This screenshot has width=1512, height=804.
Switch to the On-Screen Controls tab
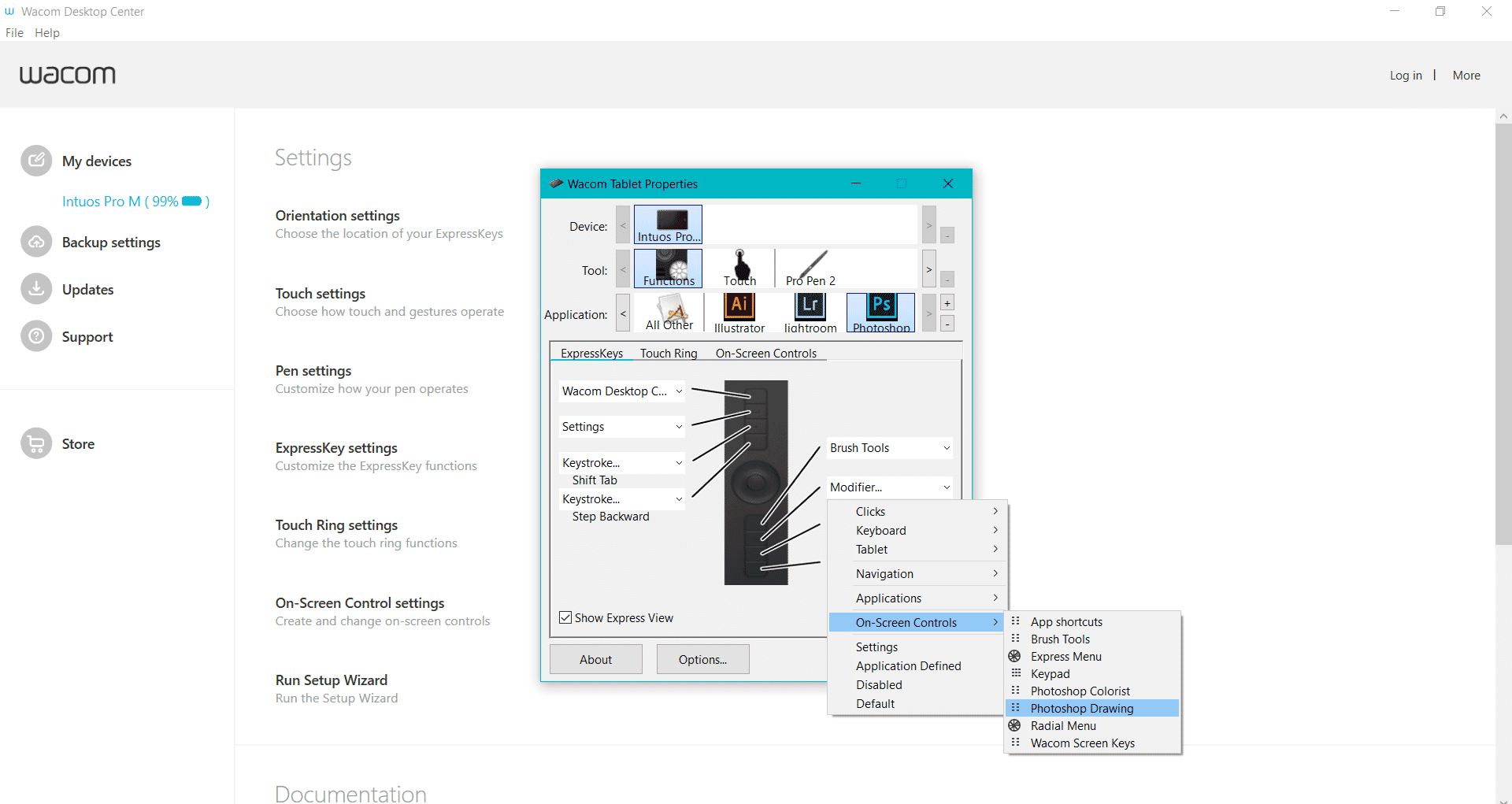tap(766, 354)
